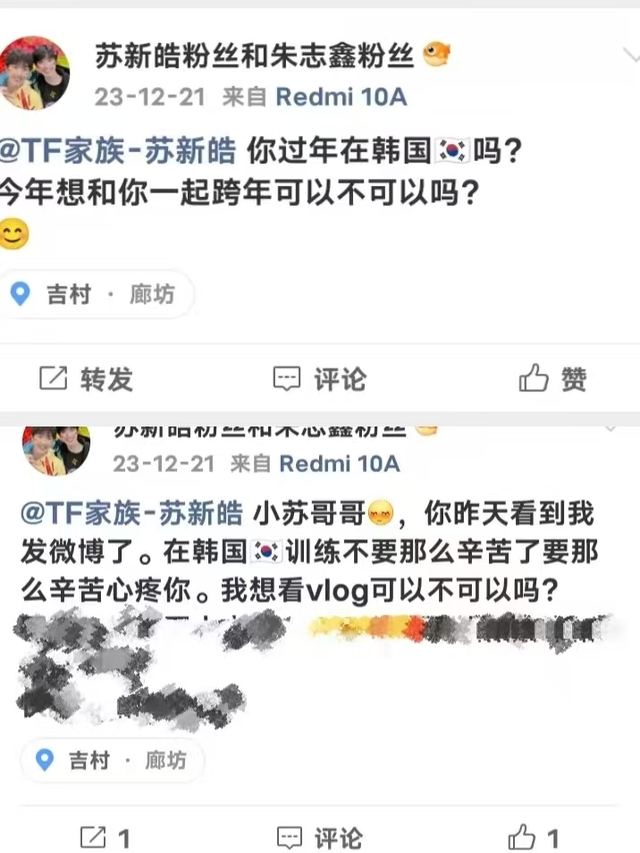Open @TF家族-苏新皓 mention in second post
Screen dimensions: 640x853
coord(131,513)
